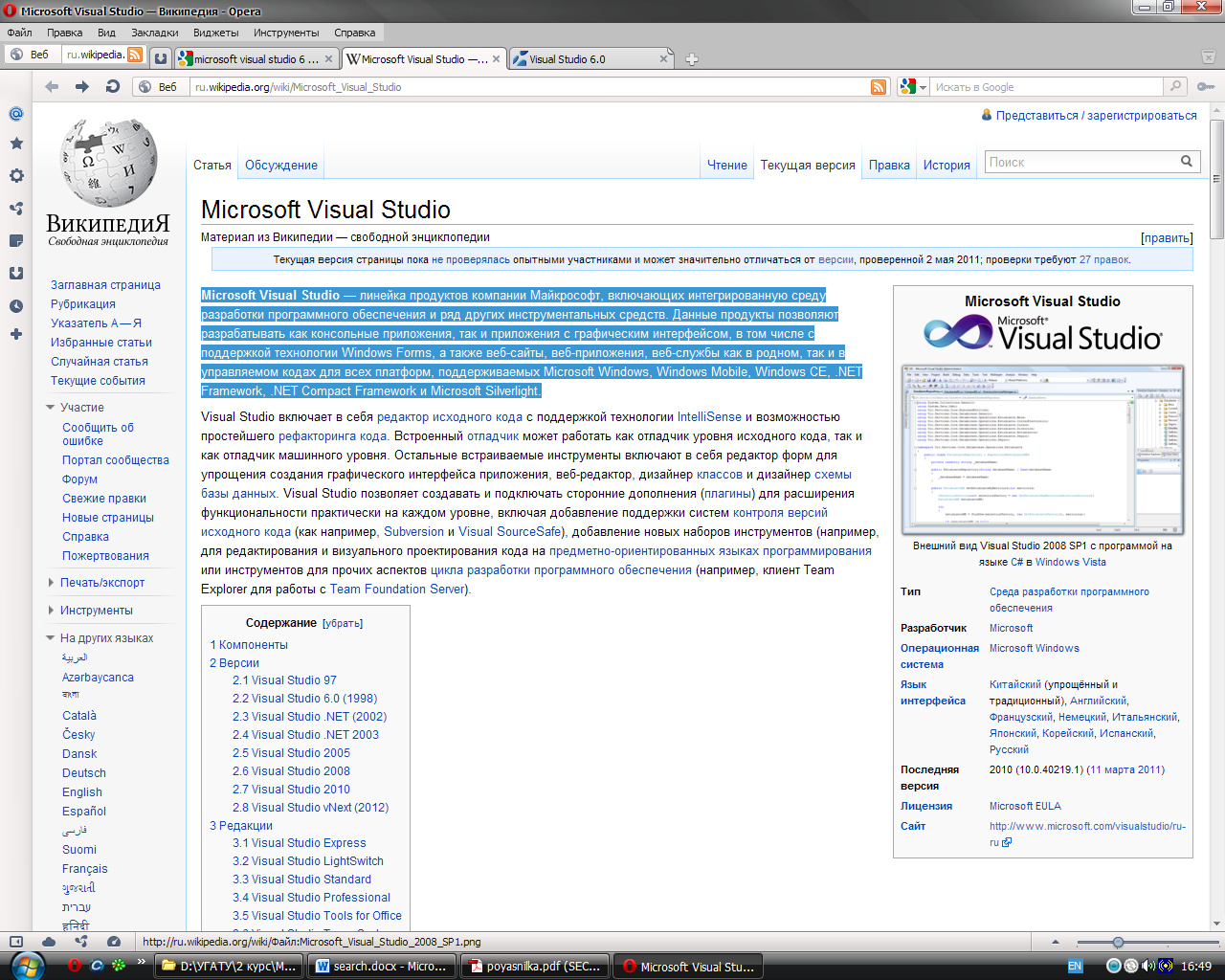Click the address bar URL field
Viewport: 1225px width, 980px height.
tap(531, 87)
